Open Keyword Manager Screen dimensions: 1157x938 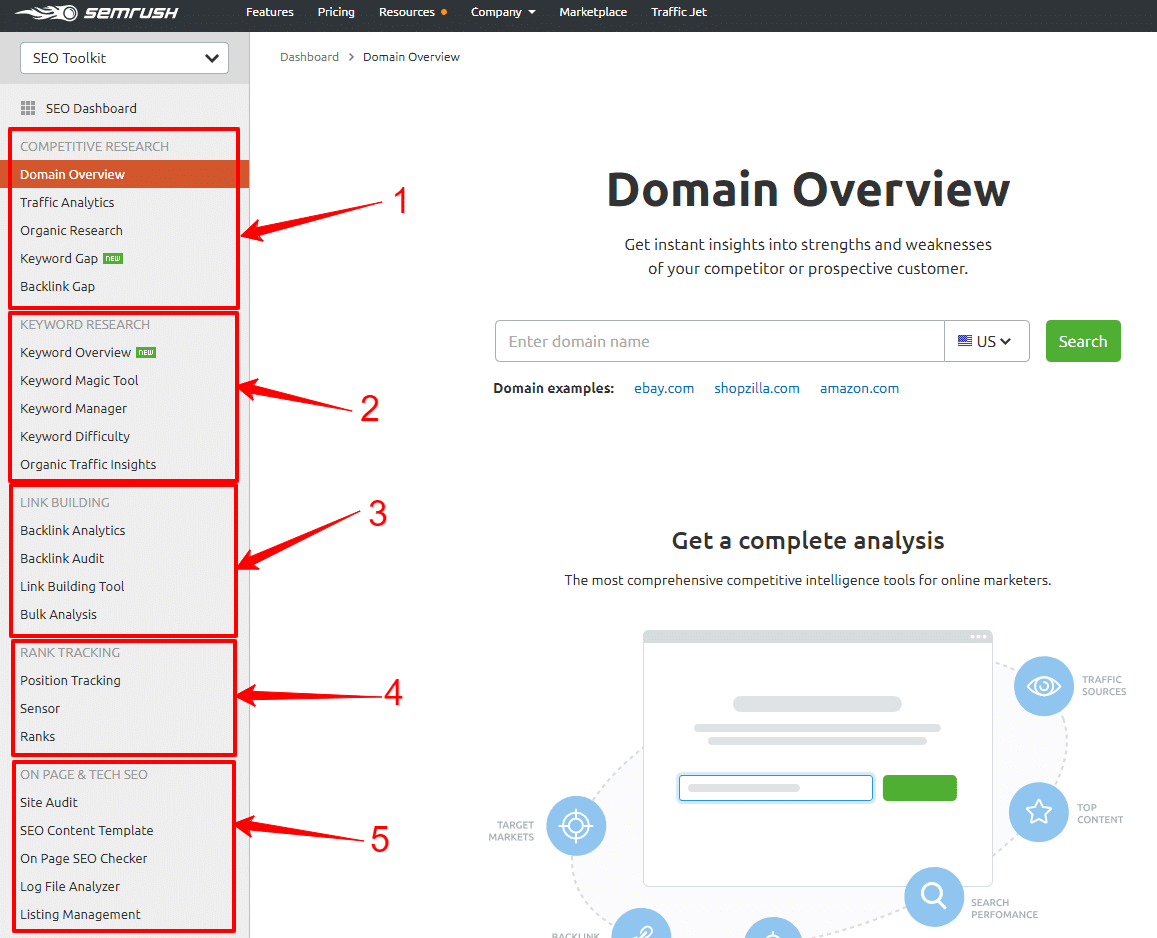click(73, 409)
